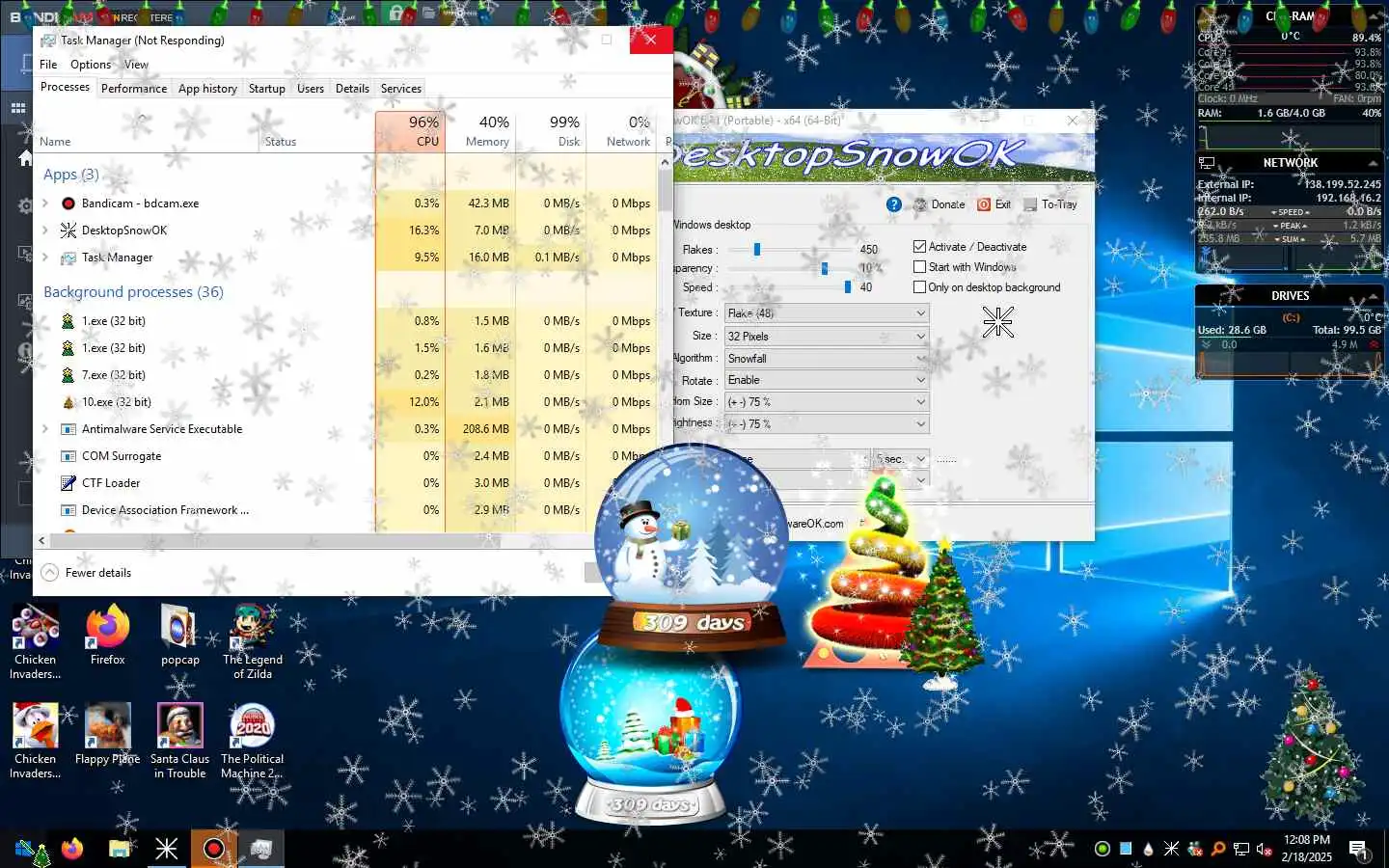Image resolution: width=1389 pixels, height=868 pixels.
Task: Switch to Bandicam taskbar record button
Action: point(214,850)
